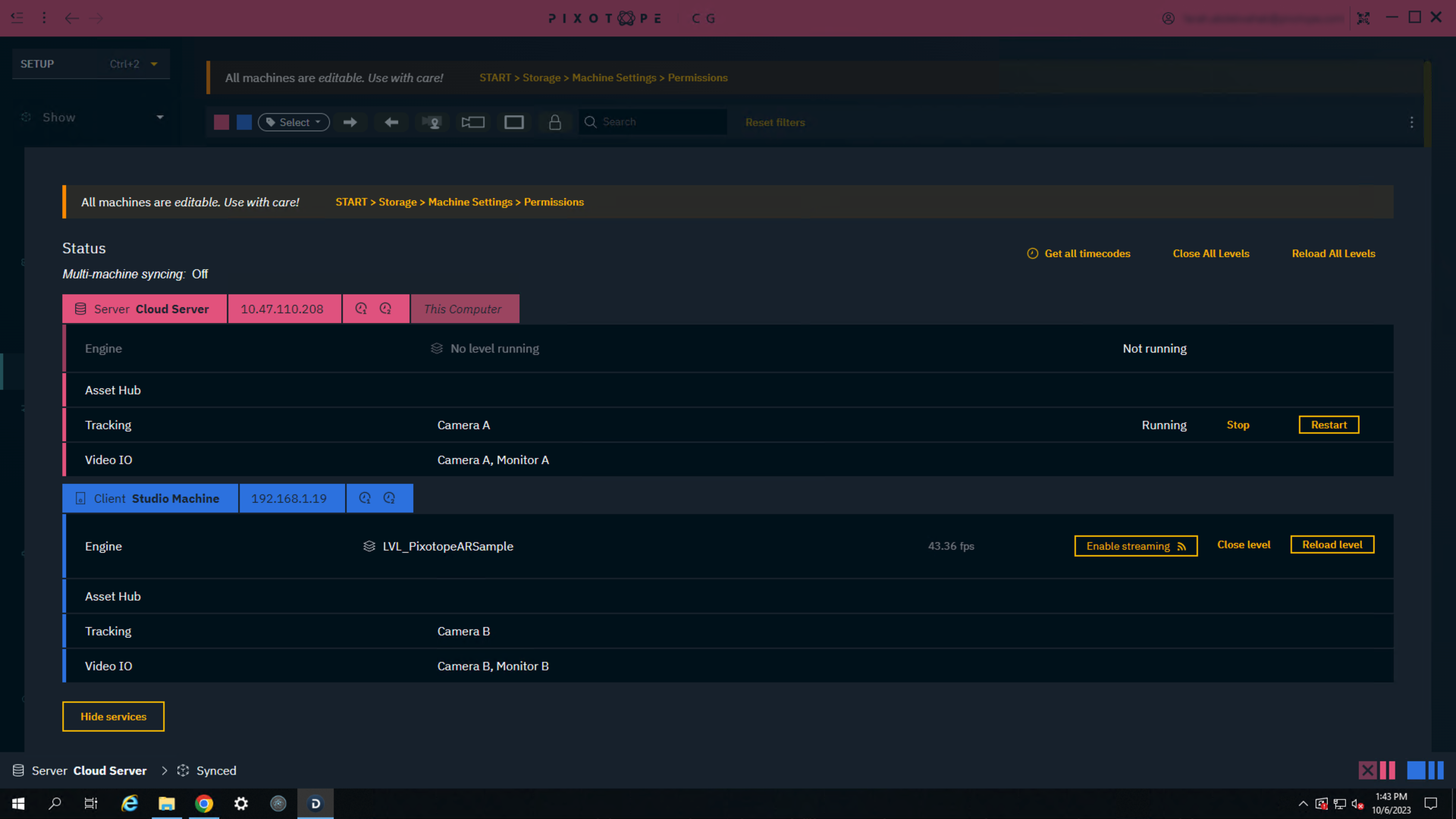Image resolution: width=1456 pixels, height=819 pixels.
Task: Stop the Camera A tracking service
Action: coord(1237,425)
